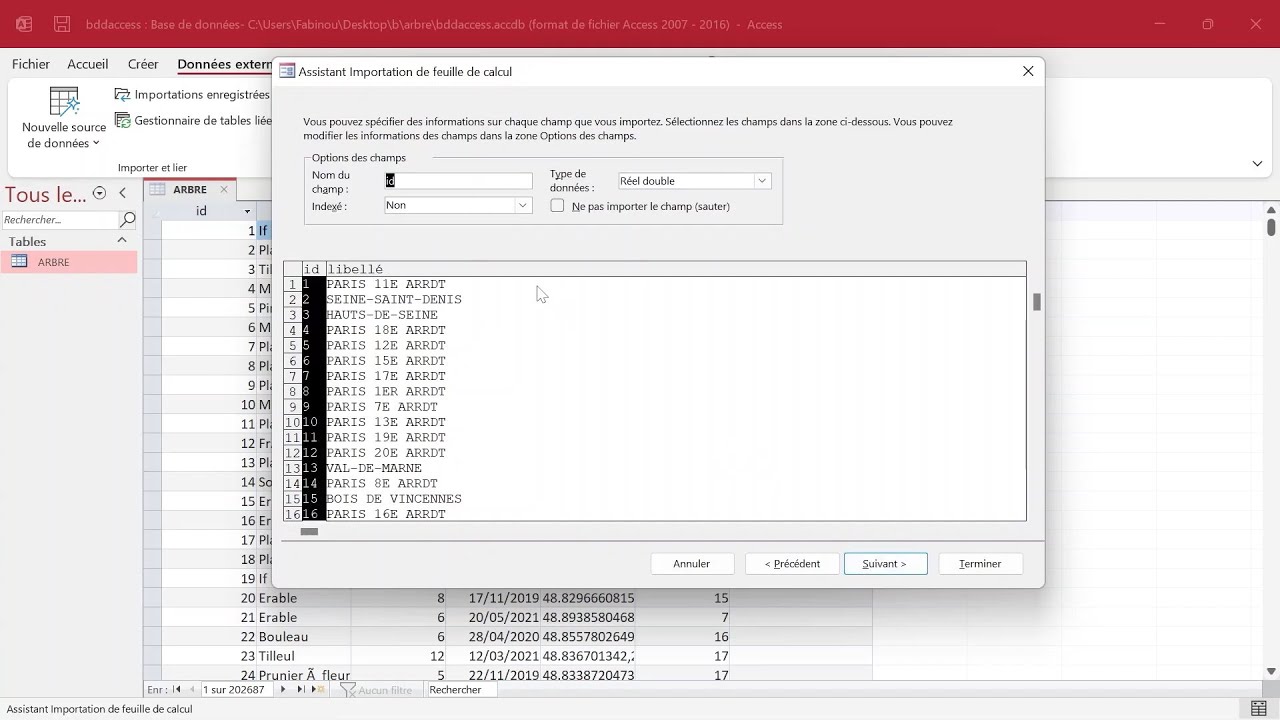Open the Type de données dropdown
Screen dimensions: 1280x720
coord(761,181)
